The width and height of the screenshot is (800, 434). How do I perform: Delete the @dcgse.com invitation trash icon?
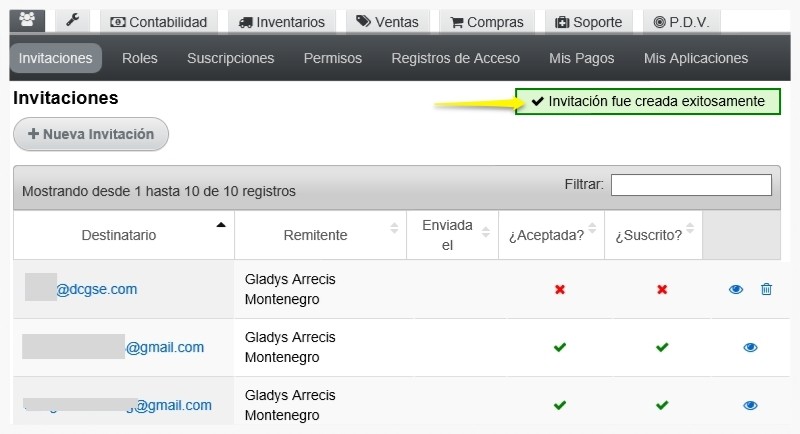pyautogui.click(x=766, y=289)
